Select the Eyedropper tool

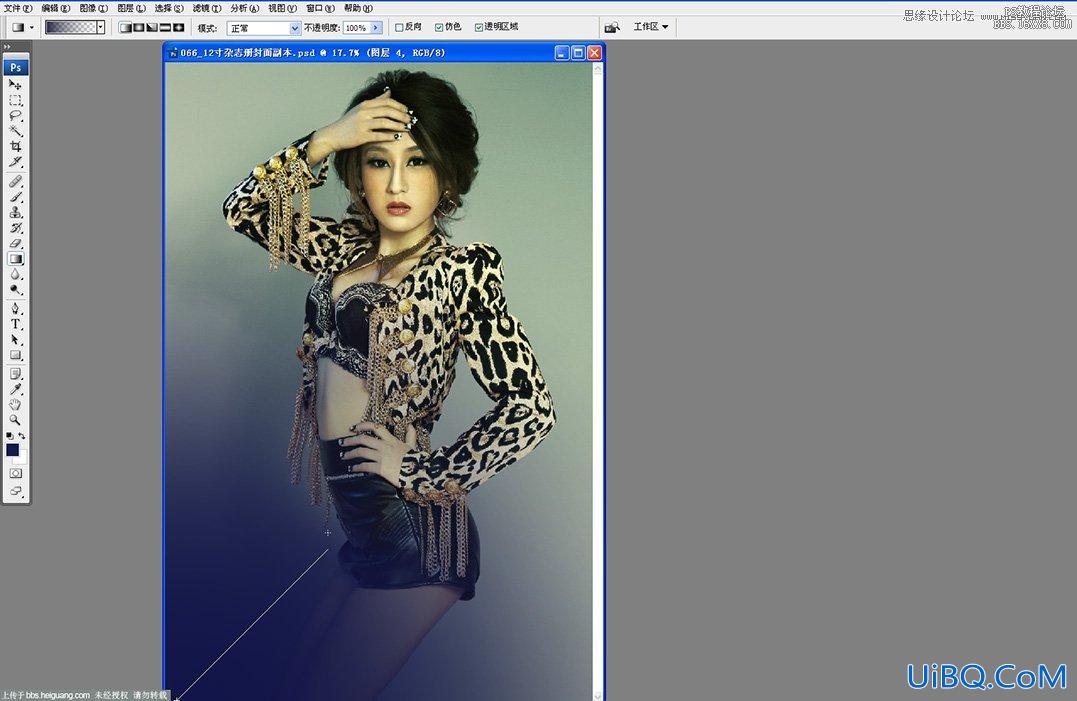pyautogui.click(x=15, y=389)
